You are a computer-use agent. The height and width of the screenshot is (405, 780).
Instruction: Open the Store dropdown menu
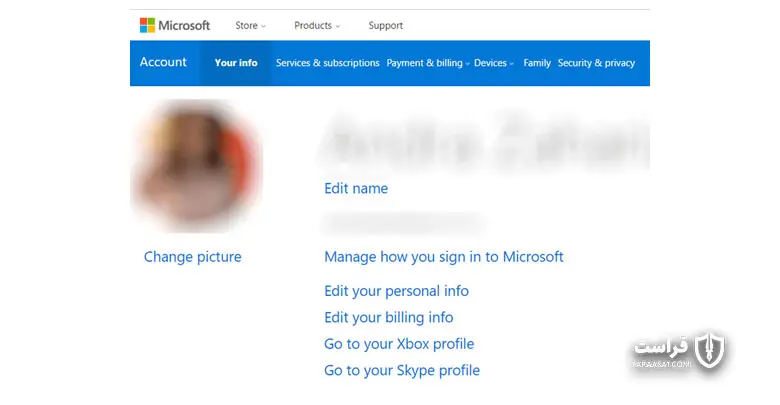(250, 25)
